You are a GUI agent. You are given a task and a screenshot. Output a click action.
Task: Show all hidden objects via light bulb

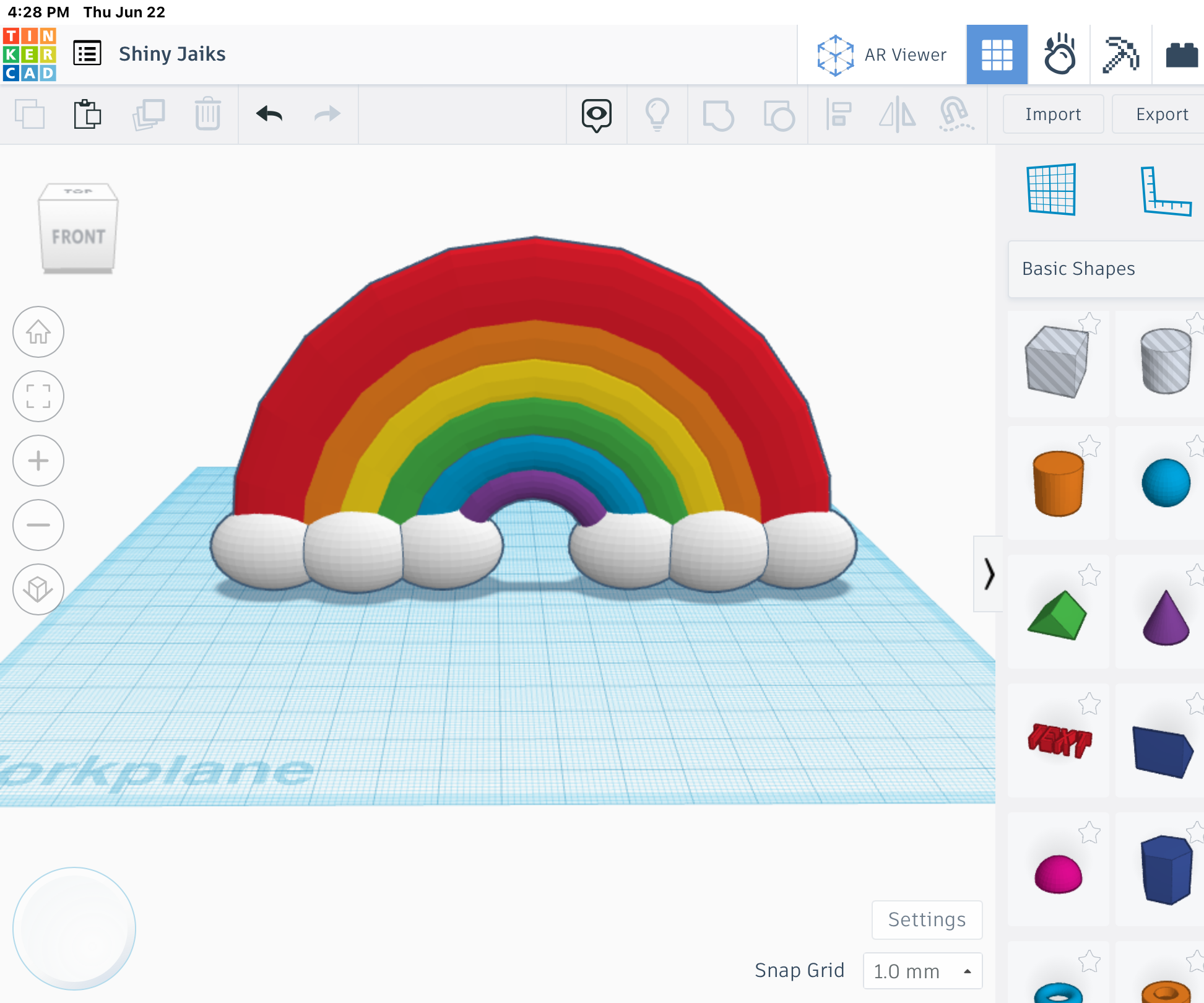click(657, 114)
